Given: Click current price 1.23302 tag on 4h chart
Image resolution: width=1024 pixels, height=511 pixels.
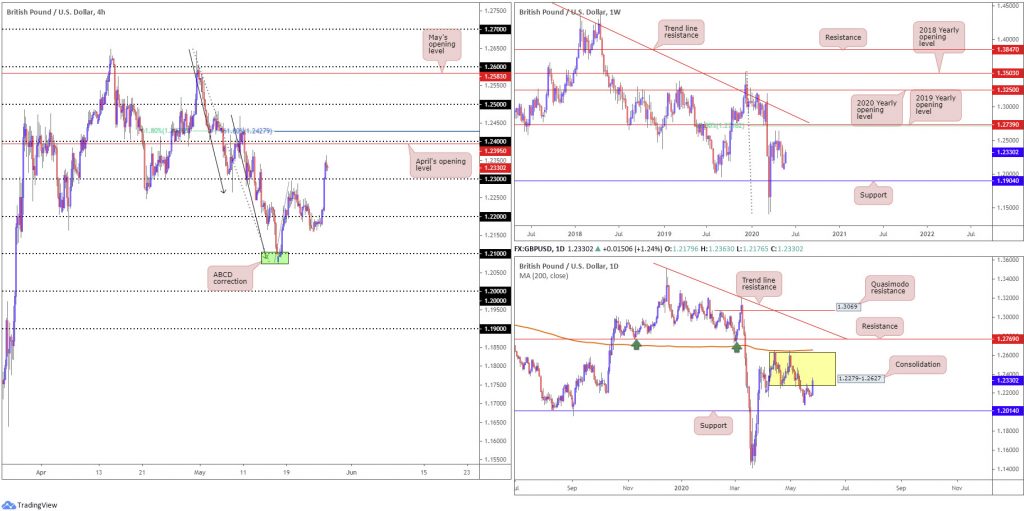Looking at the screenshot, I should coord(494,167).
